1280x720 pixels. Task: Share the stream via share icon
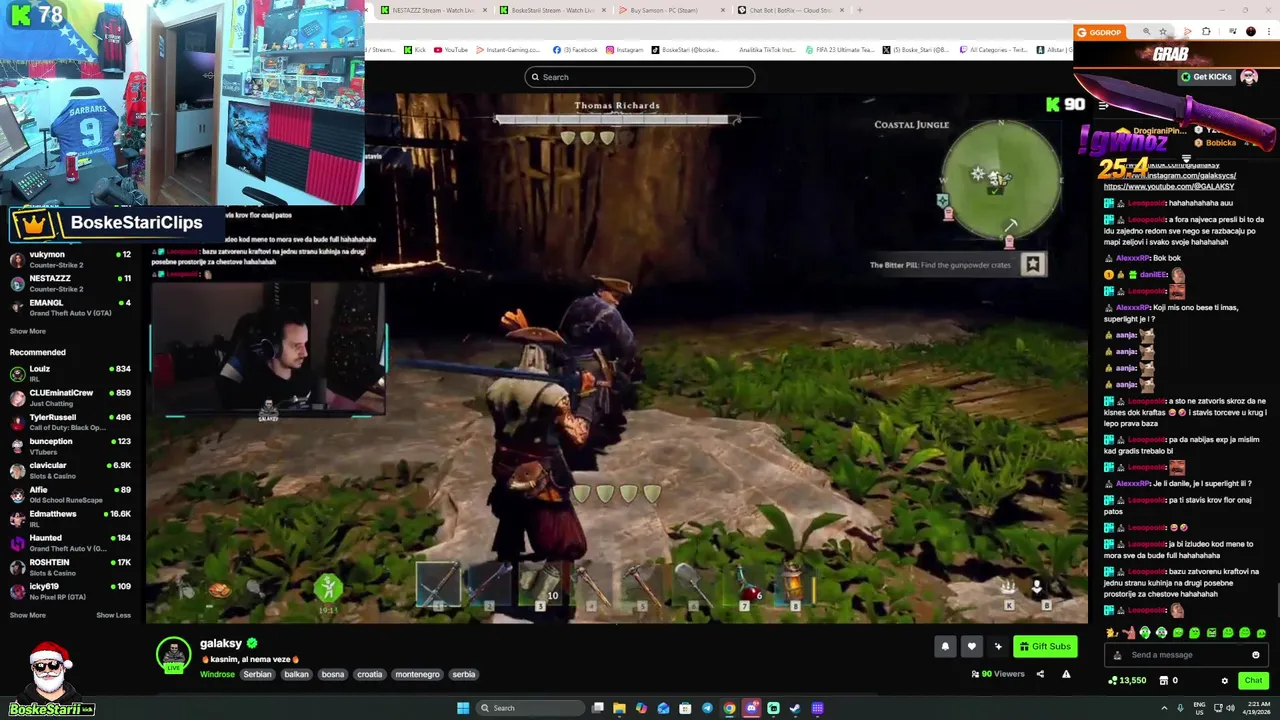(1040, 674)
